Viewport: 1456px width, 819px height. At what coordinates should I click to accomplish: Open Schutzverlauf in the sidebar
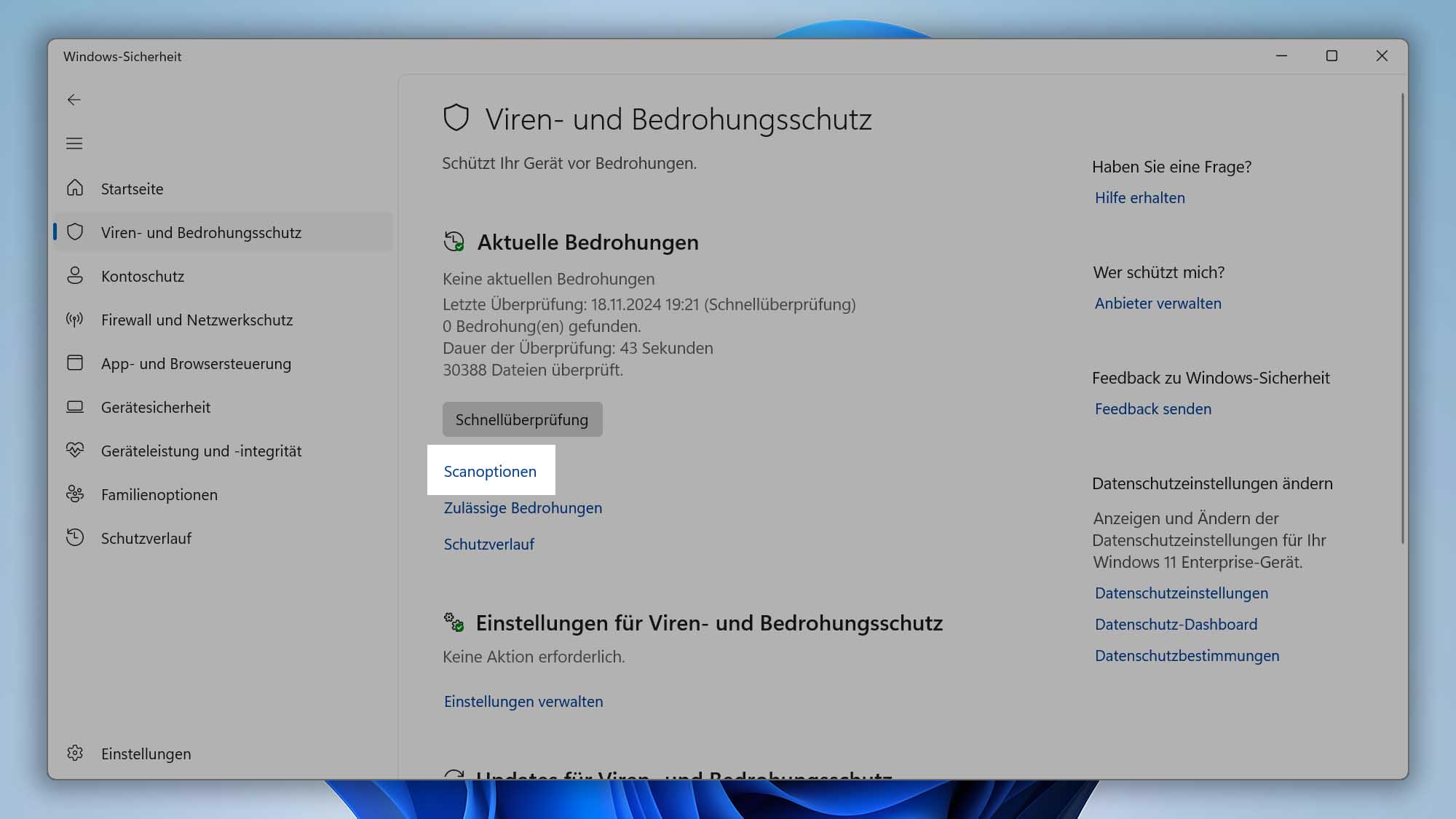pos(223,538)
